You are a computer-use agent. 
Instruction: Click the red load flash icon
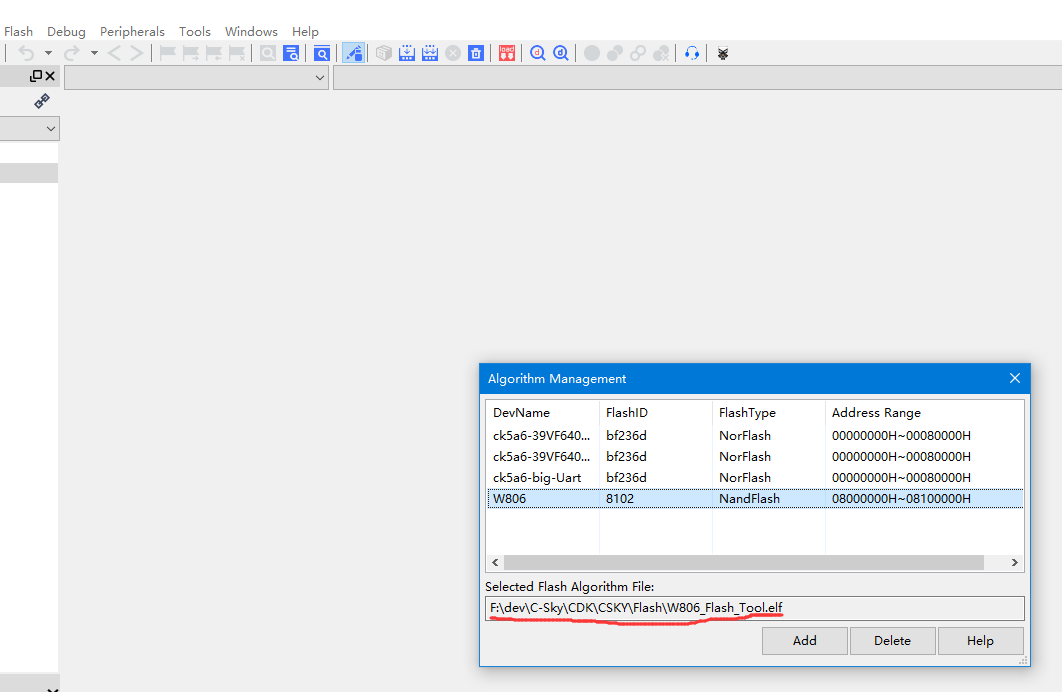[507, 53]
